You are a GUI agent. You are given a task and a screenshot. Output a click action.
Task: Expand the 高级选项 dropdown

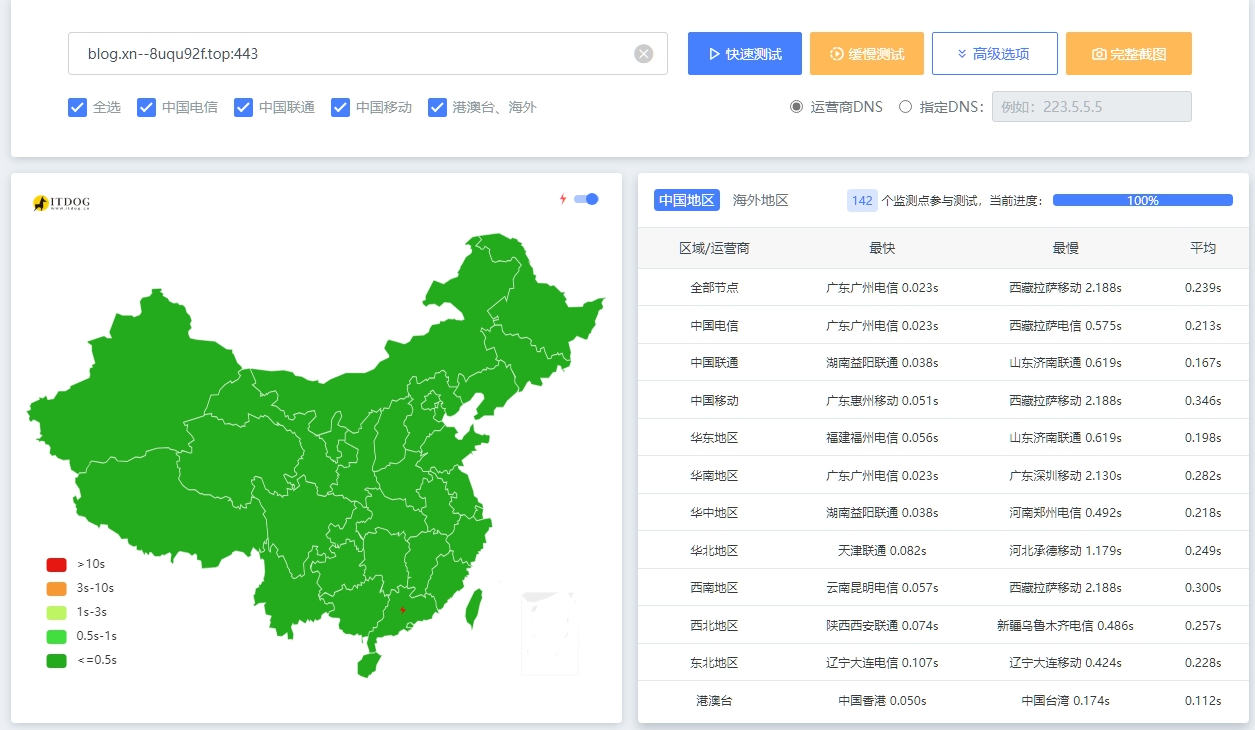click(x=995, y=53)
